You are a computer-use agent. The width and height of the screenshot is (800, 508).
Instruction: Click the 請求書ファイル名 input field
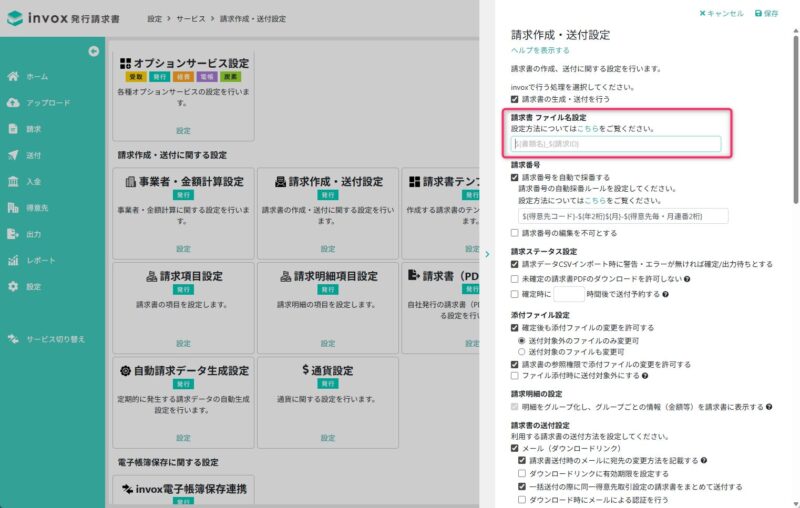point(616,144)
